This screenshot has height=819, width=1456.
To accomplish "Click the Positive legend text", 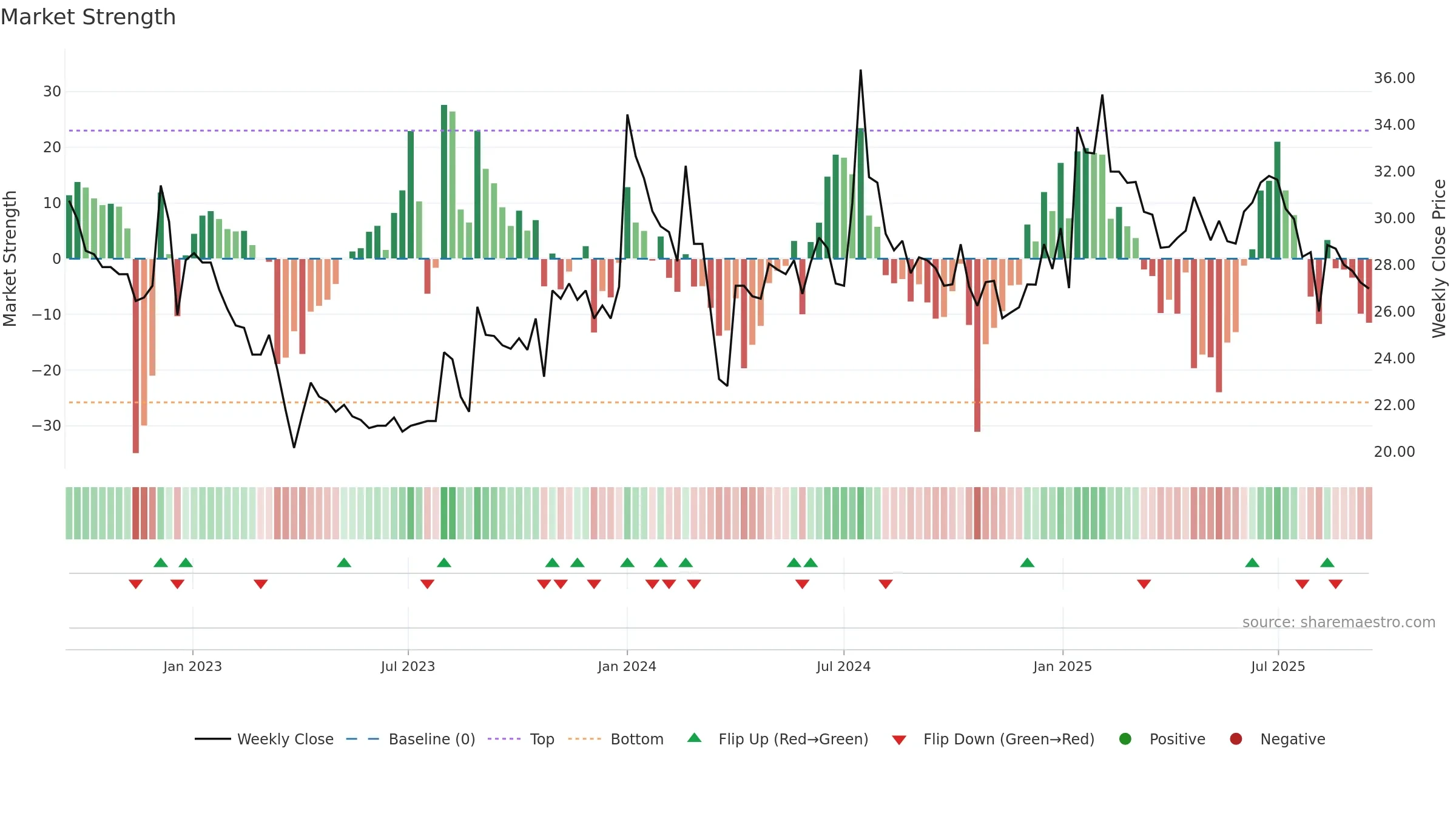I will coord(1178,739).
